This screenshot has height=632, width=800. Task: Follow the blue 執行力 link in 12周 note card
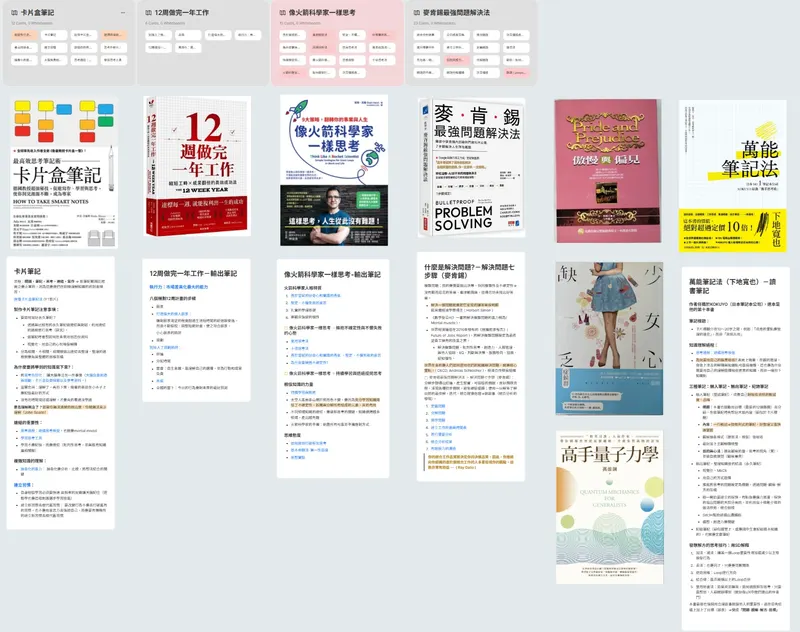179,287
